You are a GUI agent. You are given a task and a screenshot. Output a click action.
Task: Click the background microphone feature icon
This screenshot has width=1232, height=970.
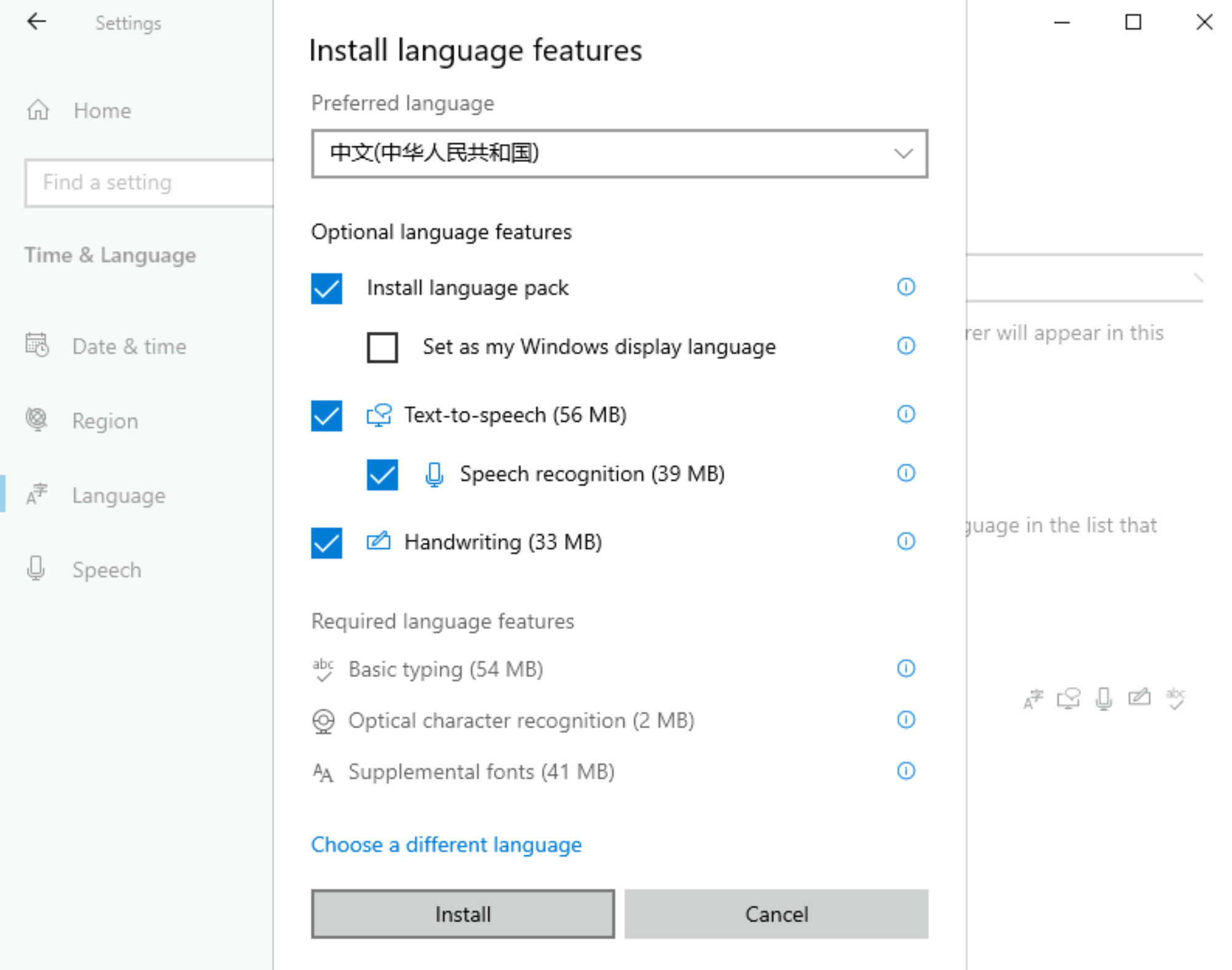tap(1104, 699)
